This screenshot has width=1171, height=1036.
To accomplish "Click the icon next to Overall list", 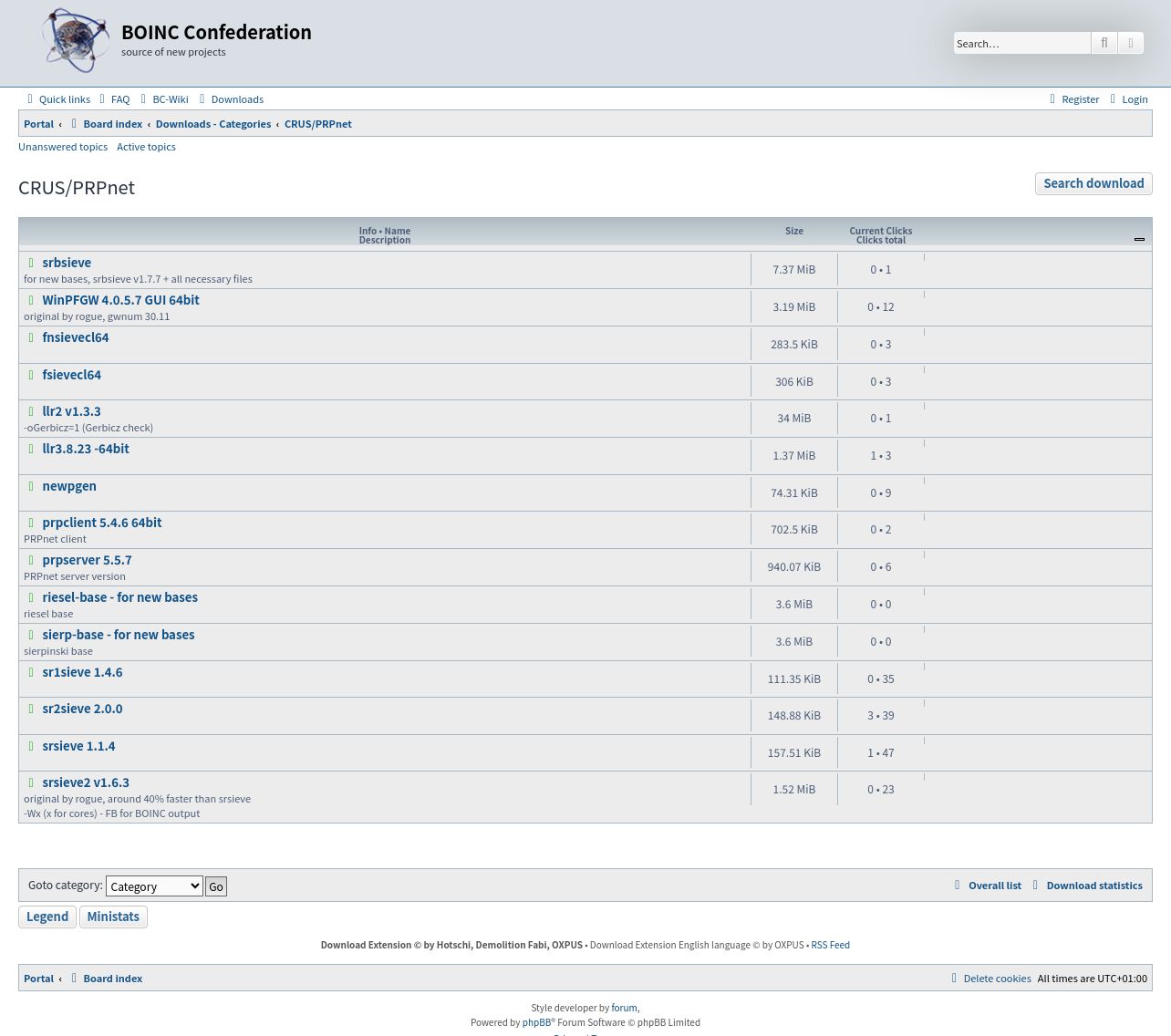I will 958,886.
